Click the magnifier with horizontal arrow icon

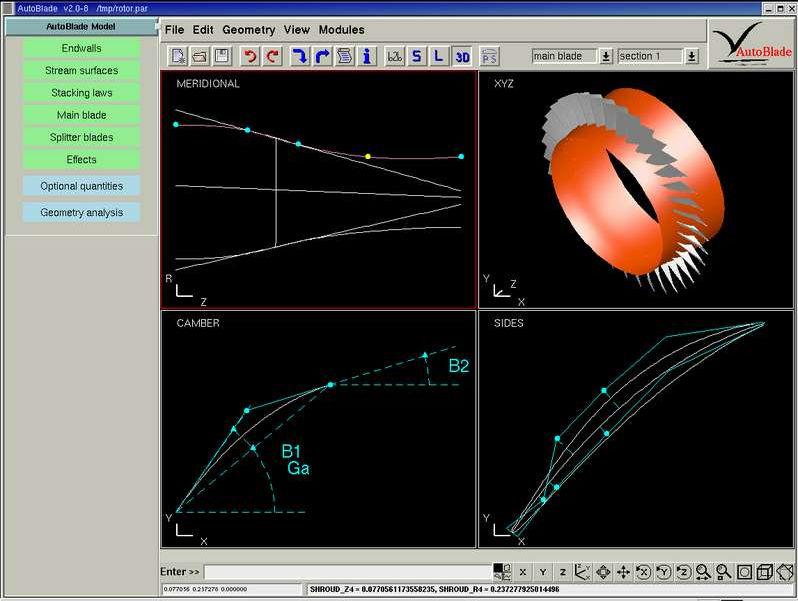(703, 573)
